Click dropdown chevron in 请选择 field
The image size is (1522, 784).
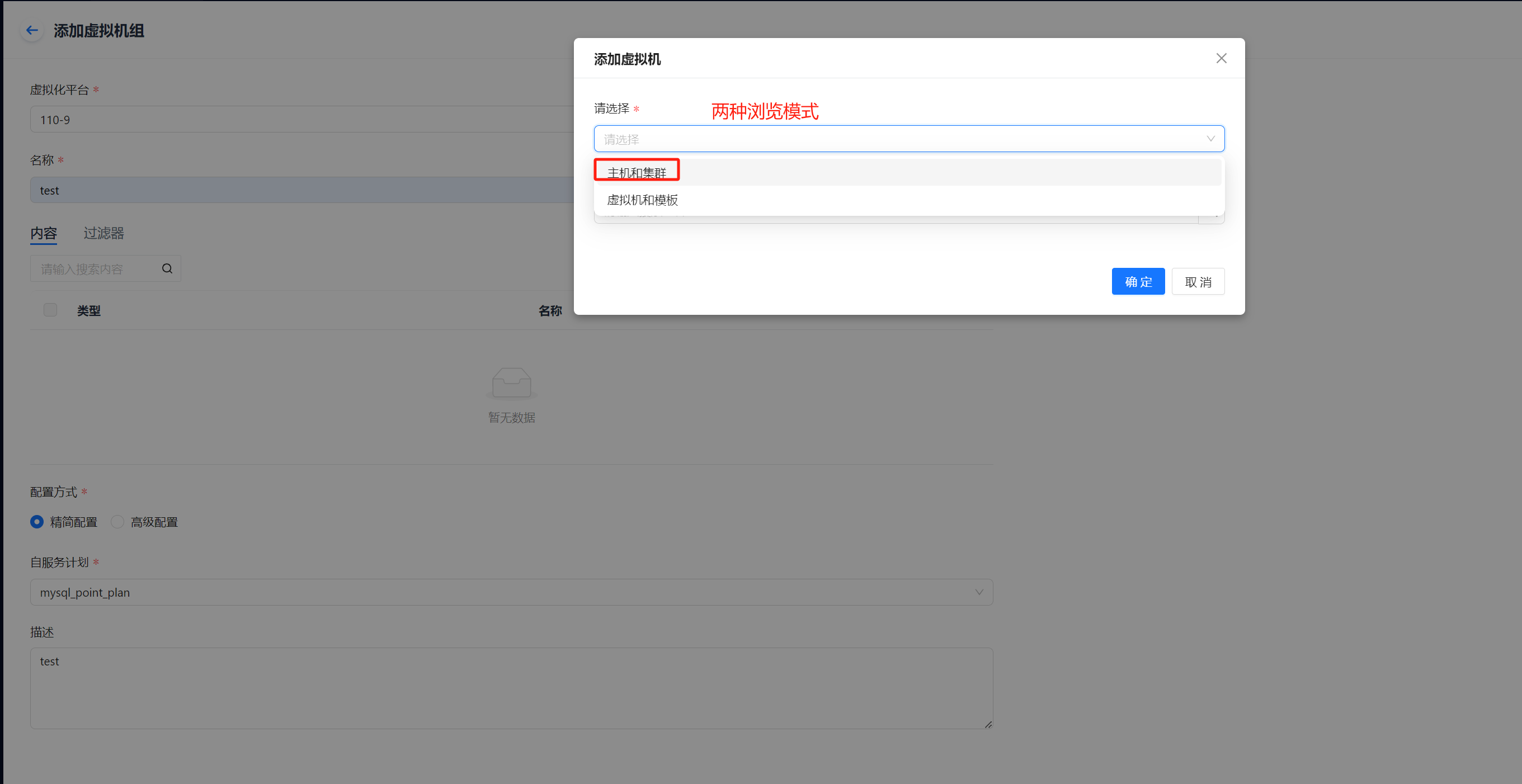tap(1210, 139)
